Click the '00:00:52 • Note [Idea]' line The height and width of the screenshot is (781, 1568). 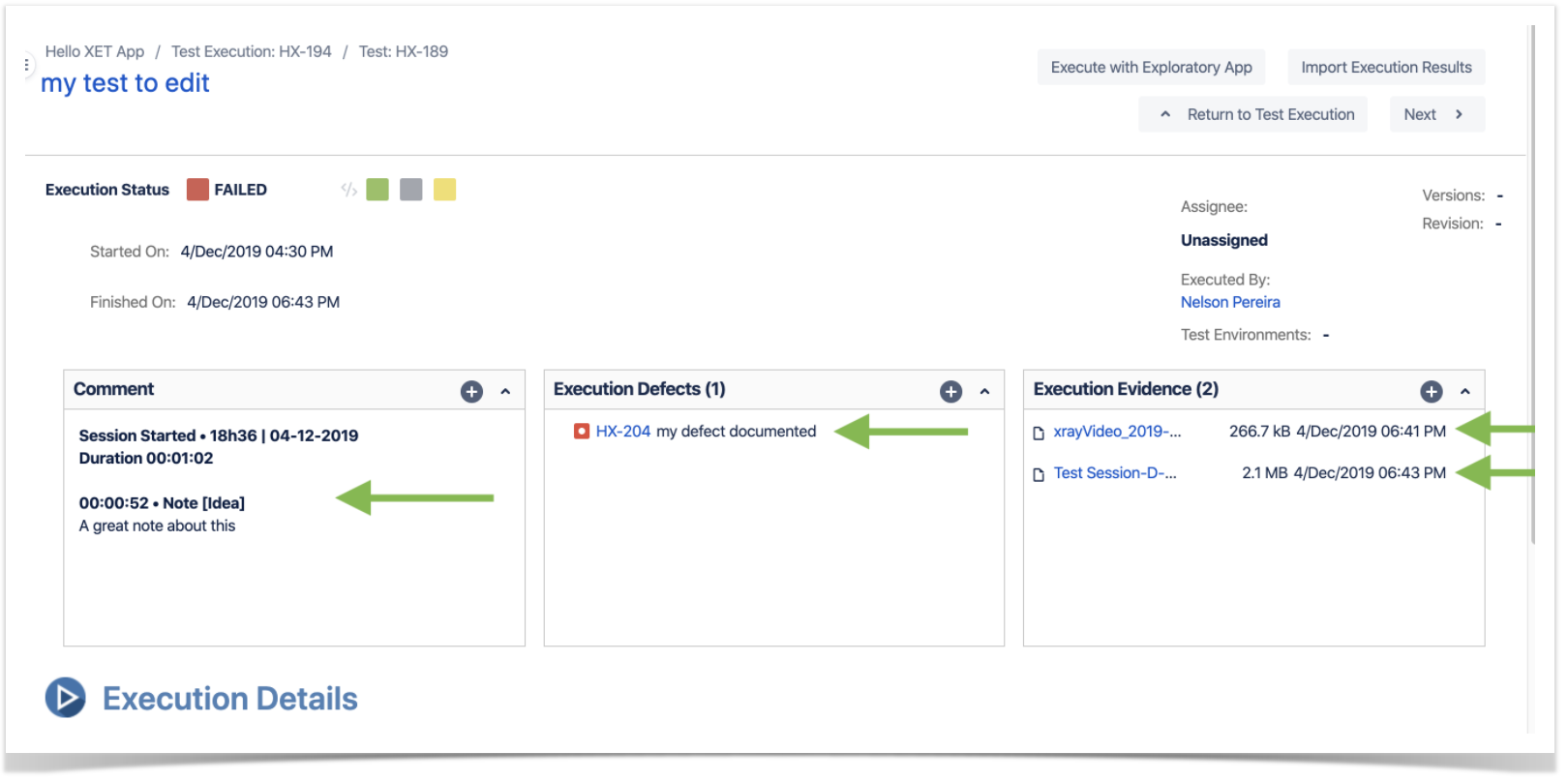coord(162,503)
